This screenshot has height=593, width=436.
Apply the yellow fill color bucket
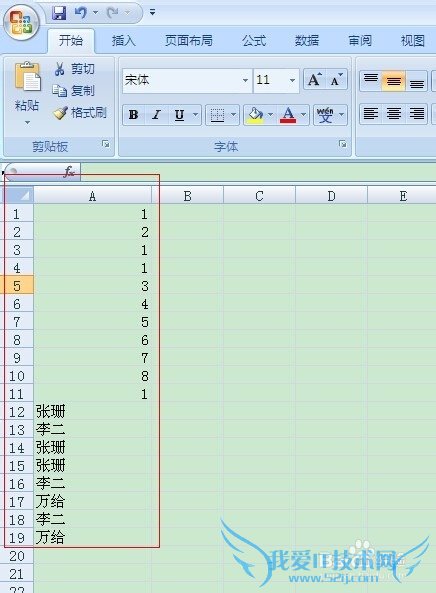point(255,115)
